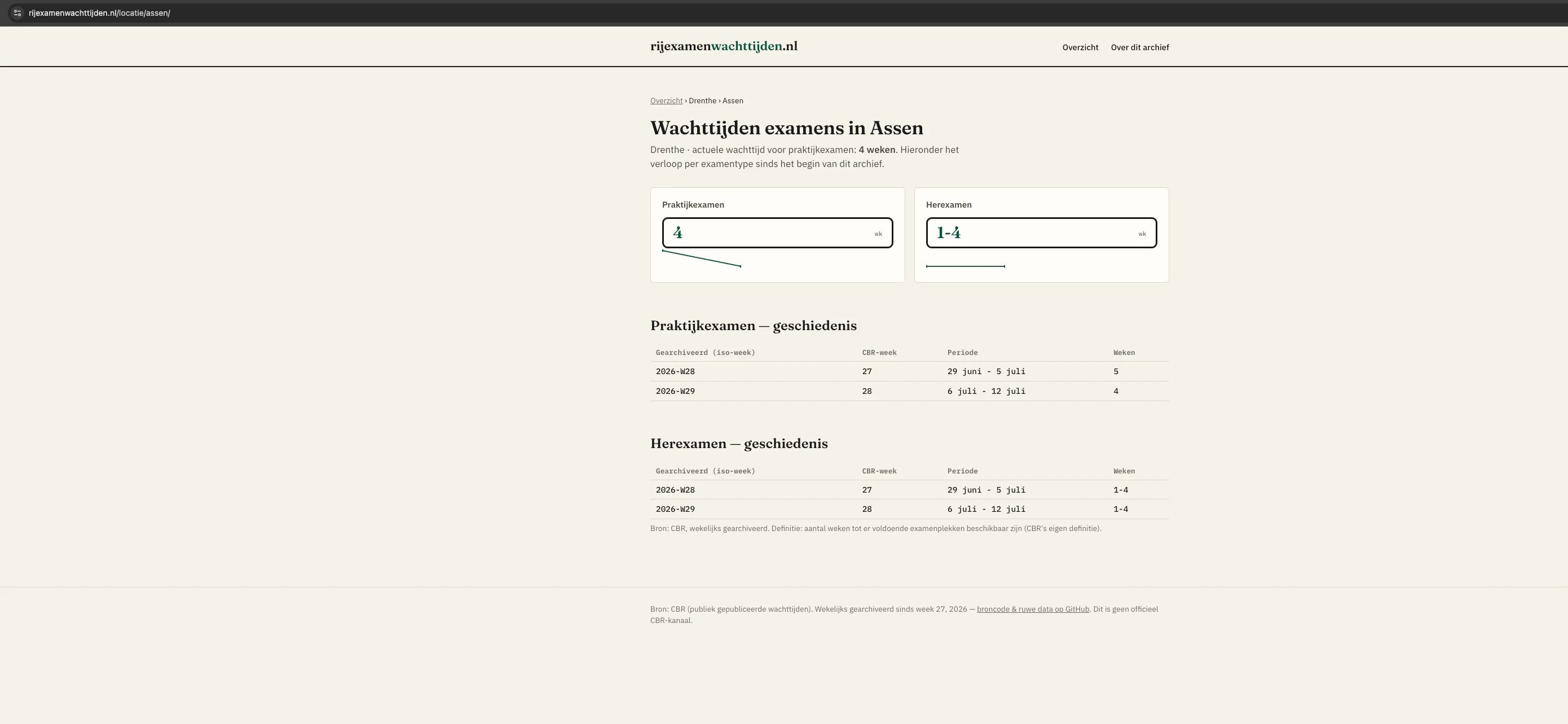Click 1-4 value in Herexamen W29 row
This screenshot has height=724, width=1568.
point(1121,509)
